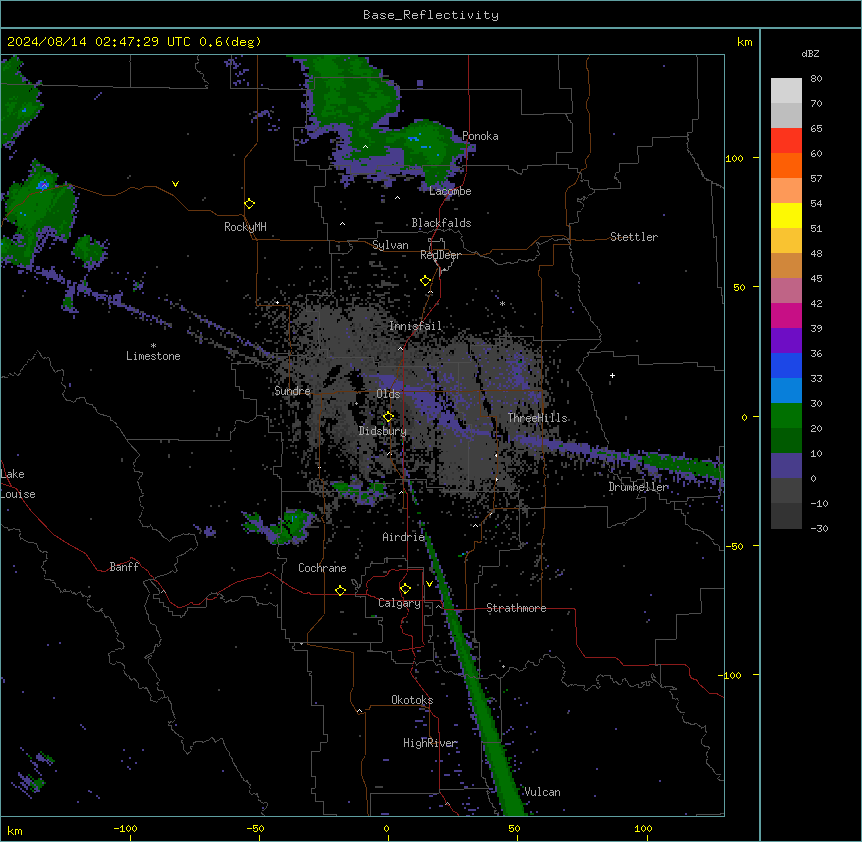Pick the light gray 70-80 dBZ swatch
The width and height of the screenshot is (862, 842).
click(786, 90)
